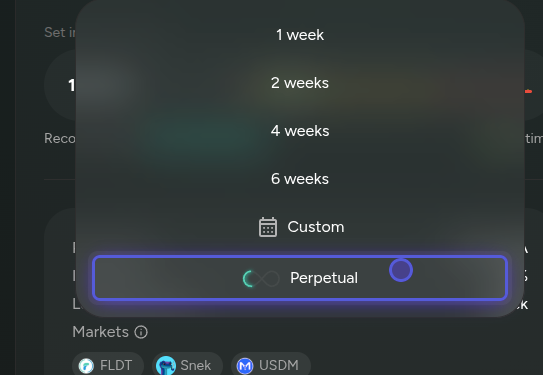Click the USDM token logo
This screenshot has width=543, height=375.
(245, 366)
